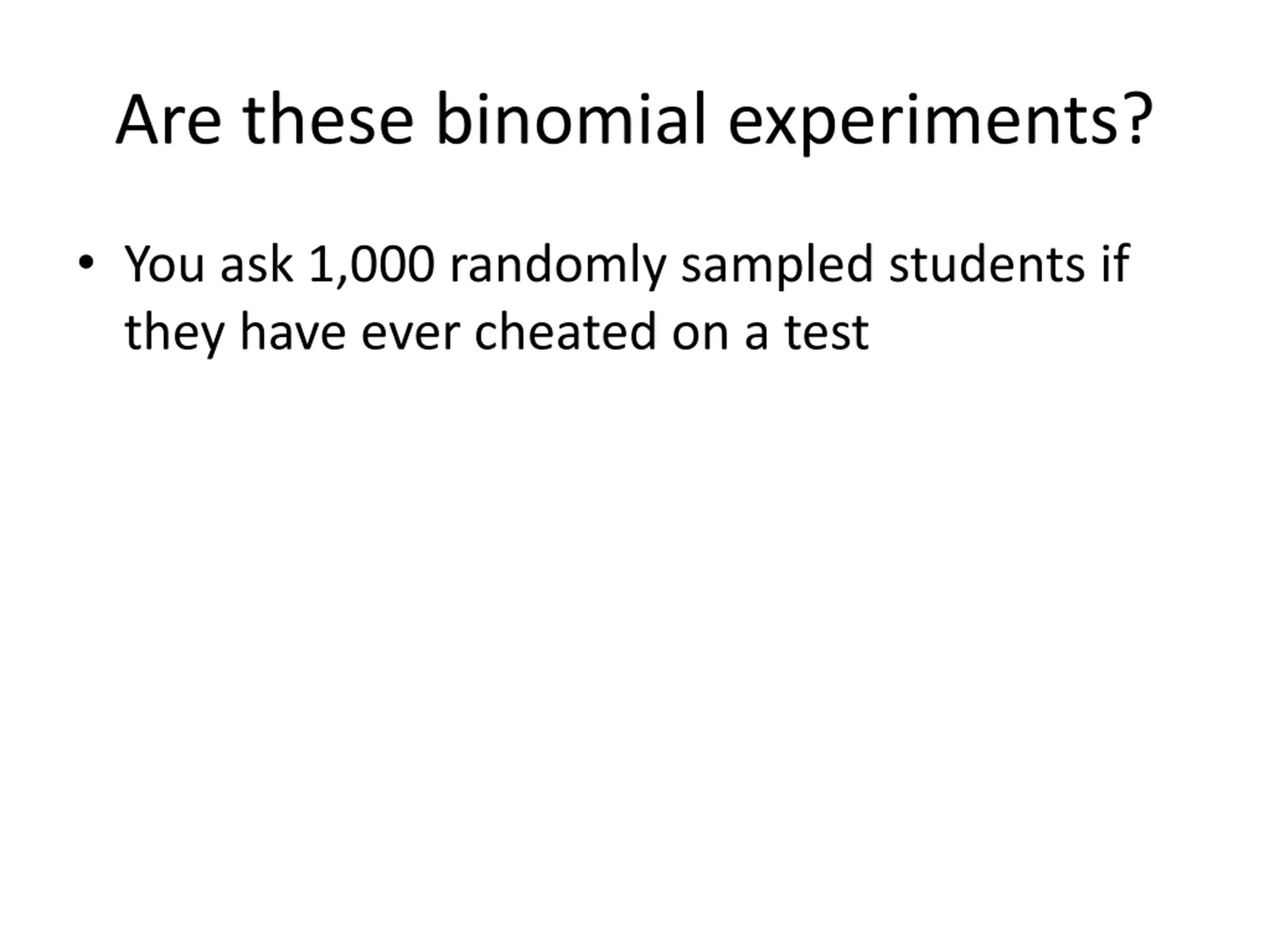Click the word "Are" in the title
This screenshot has height=952, width=1270.
168,120
